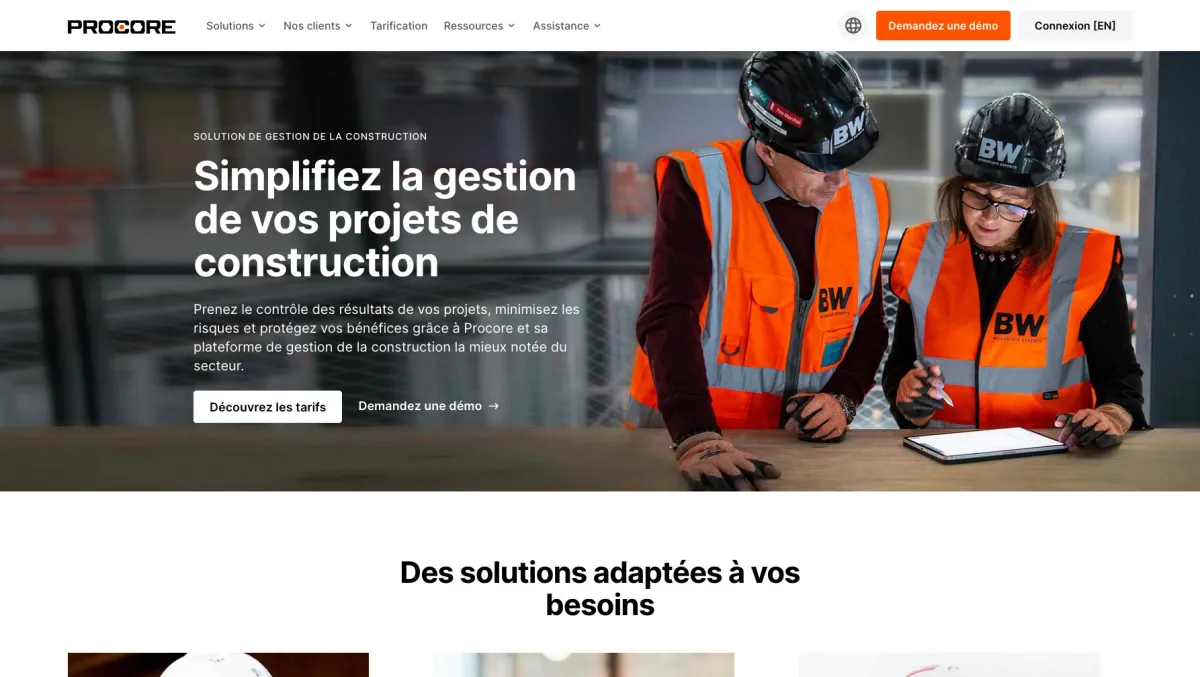Screen dimensions: 1200x677
Task: Click the Découvrez les tarifs button
Action: click(x=268, y=407)
